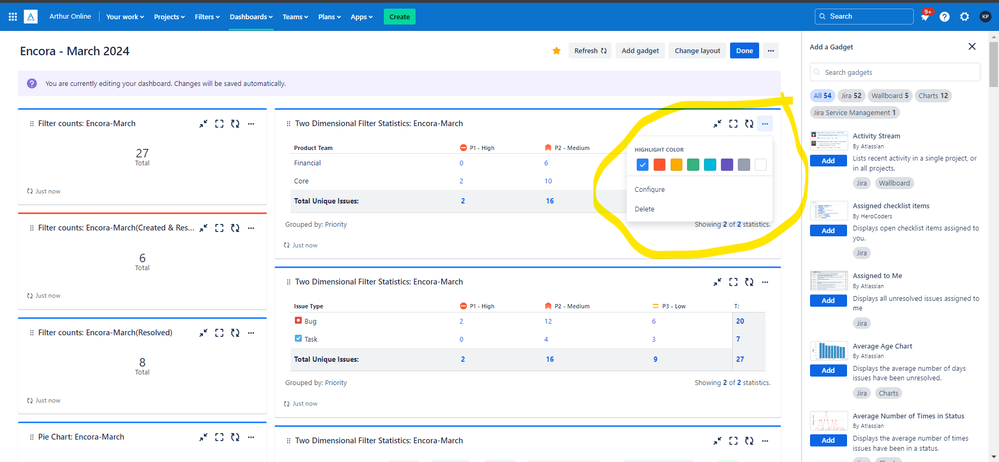Pick the red highlight color swatch
This screenshot has width=999, height=462.
point(659,165)
